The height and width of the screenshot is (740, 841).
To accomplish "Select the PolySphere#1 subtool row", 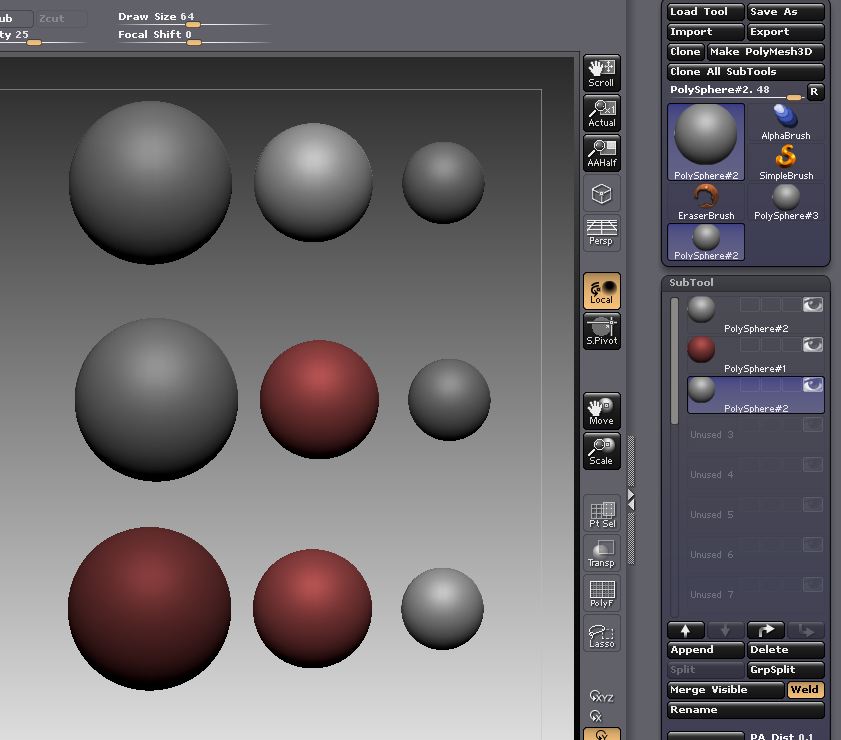I will (755, 355).
